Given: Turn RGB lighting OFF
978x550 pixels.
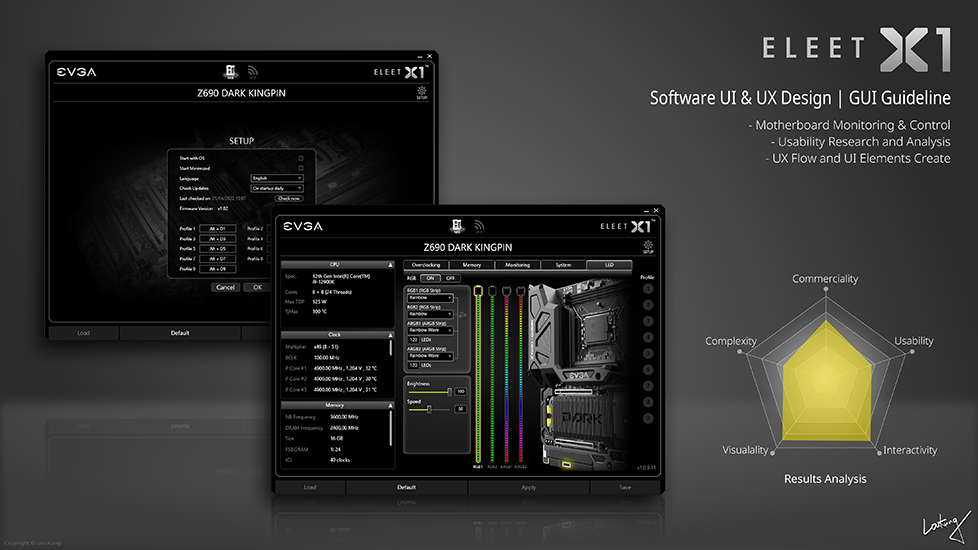Looking at the screenshot, I should 450,278.
